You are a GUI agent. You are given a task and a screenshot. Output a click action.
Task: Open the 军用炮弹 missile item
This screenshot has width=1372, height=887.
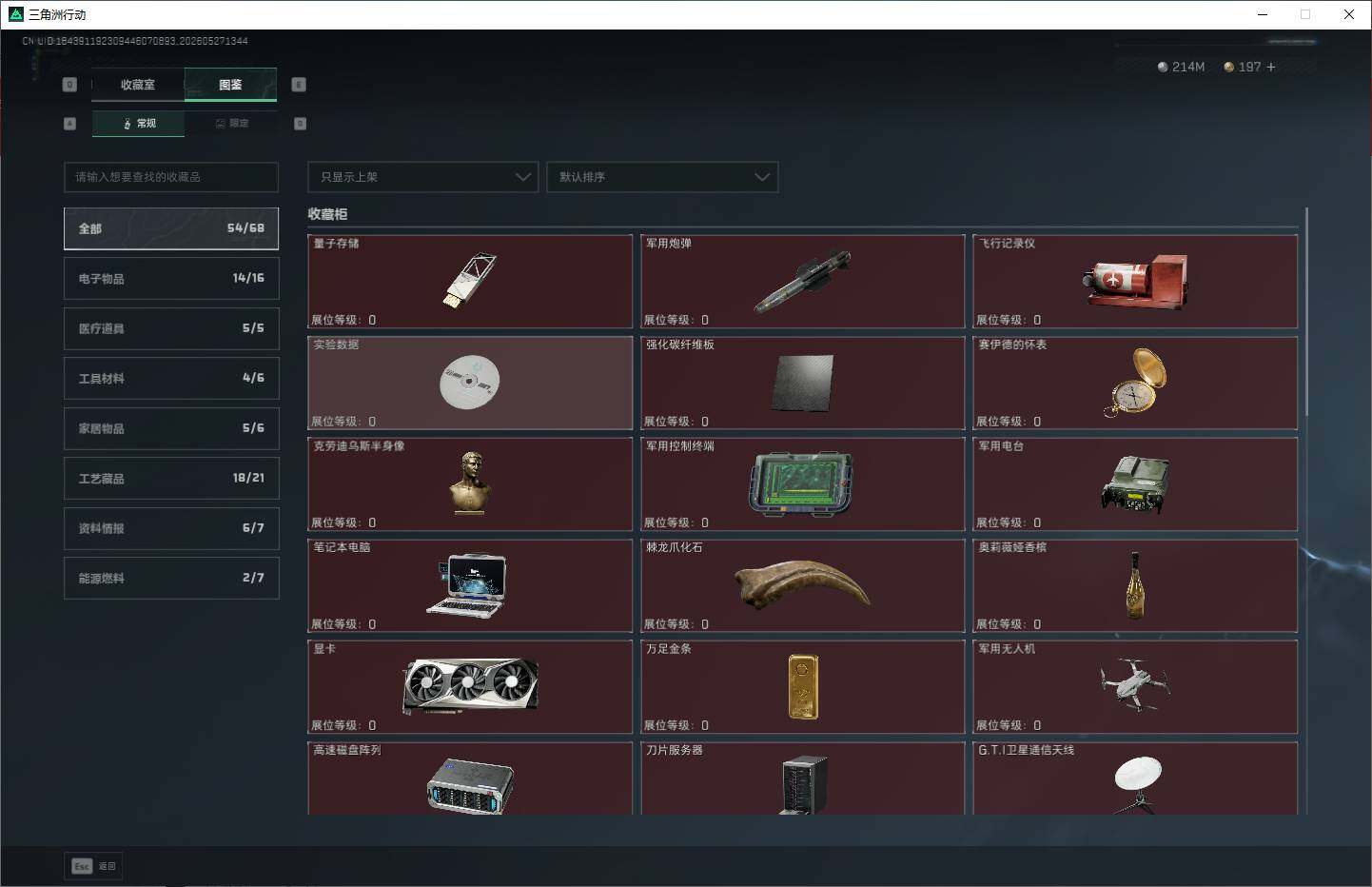(802, 282)
